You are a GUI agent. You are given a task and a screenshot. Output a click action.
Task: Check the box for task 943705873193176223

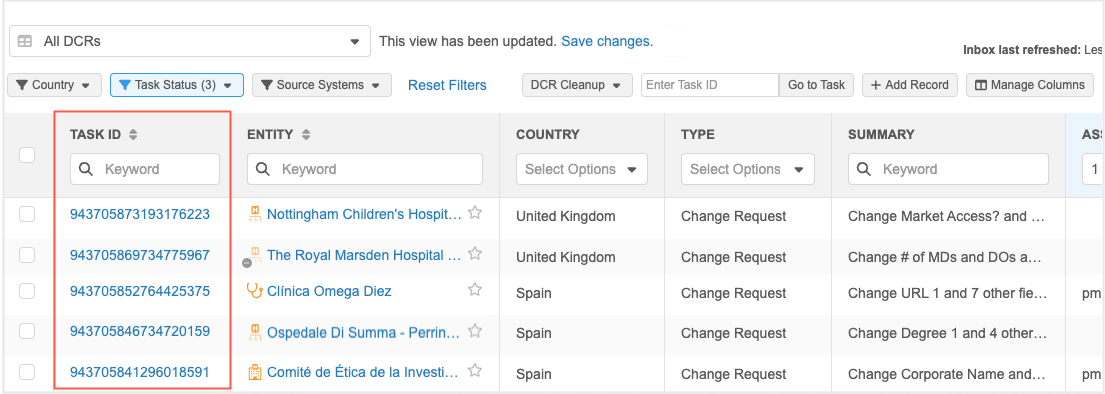tap(27, 214)
